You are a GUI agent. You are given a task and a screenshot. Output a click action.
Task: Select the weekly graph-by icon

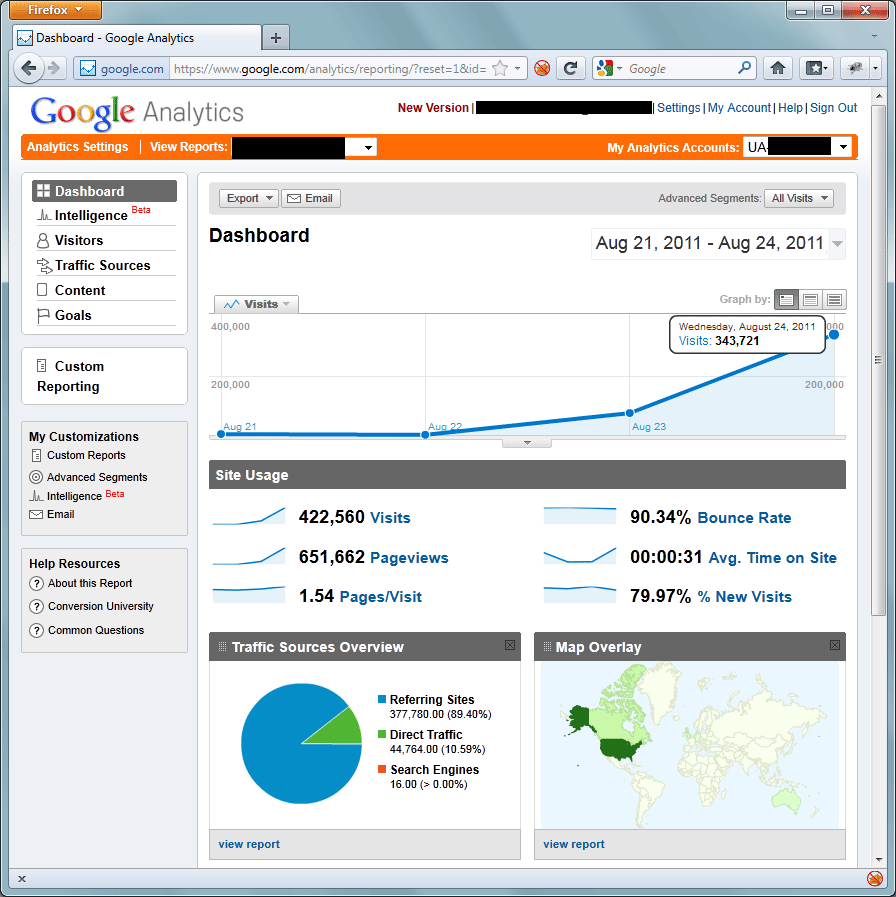[x=810, y=299]
